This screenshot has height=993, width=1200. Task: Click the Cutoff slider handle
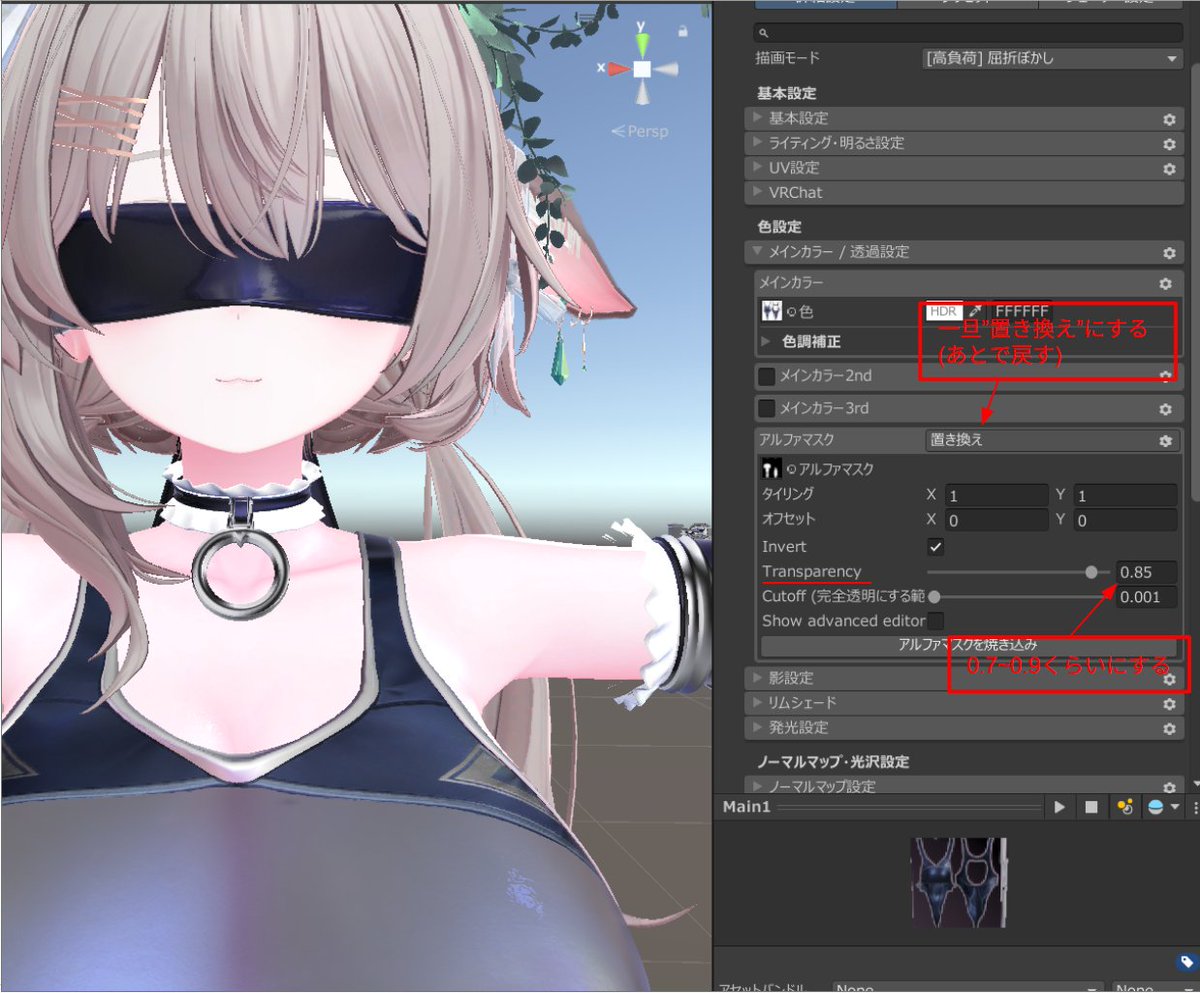[932, 597]
